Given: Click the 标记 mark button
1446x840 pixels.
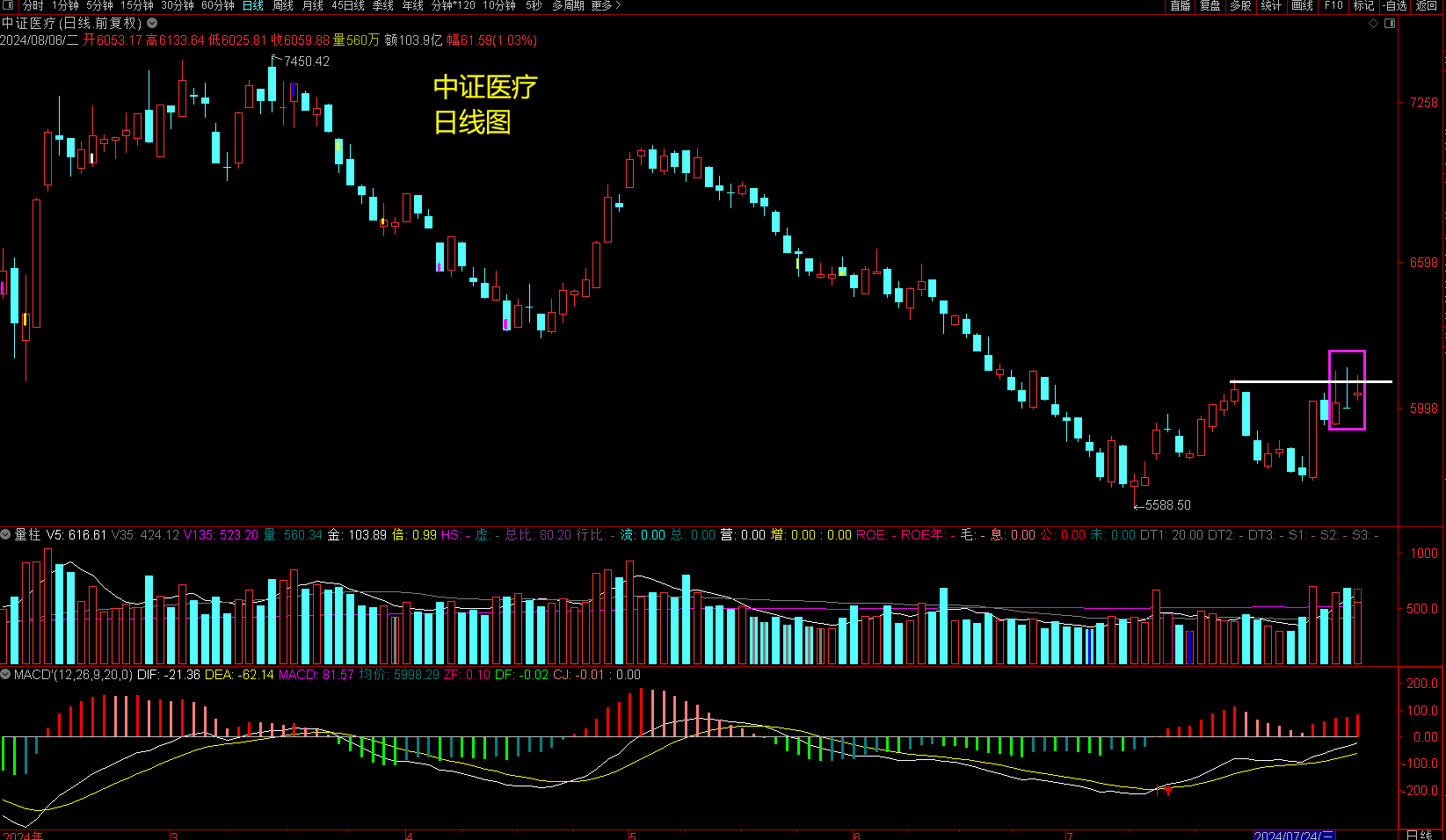Looking at the screenshot, I should coord(1364,5).
